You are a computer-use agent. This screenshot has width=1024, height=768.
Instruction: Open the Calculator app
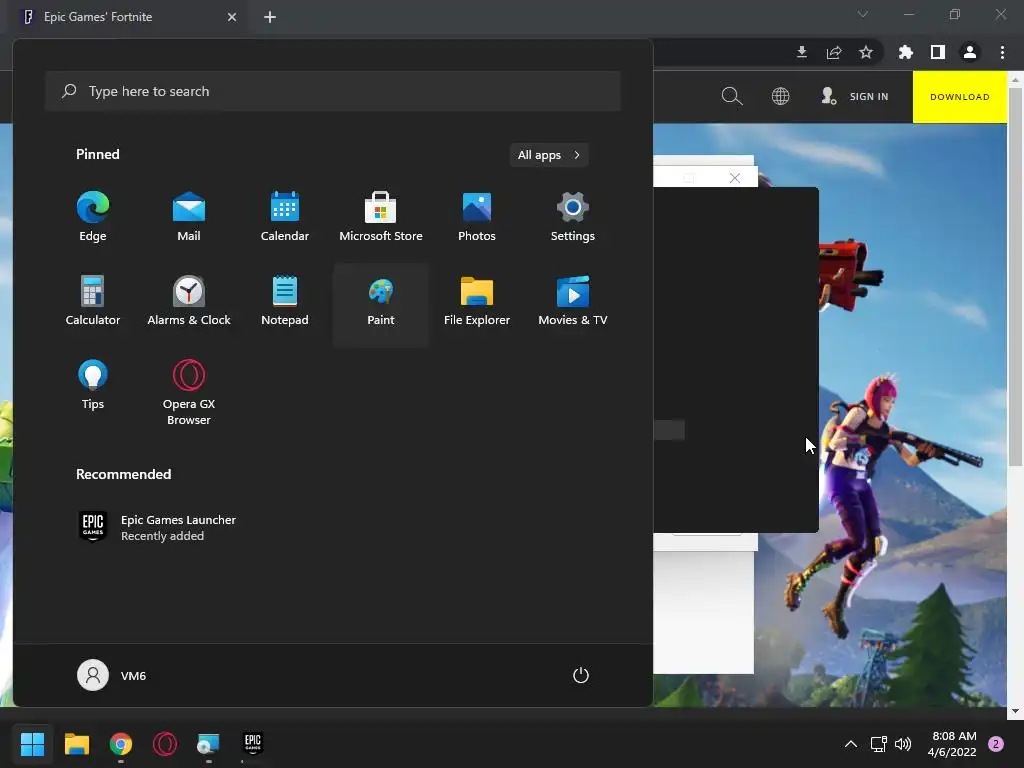pyautogui.click(x=93, y=301)
